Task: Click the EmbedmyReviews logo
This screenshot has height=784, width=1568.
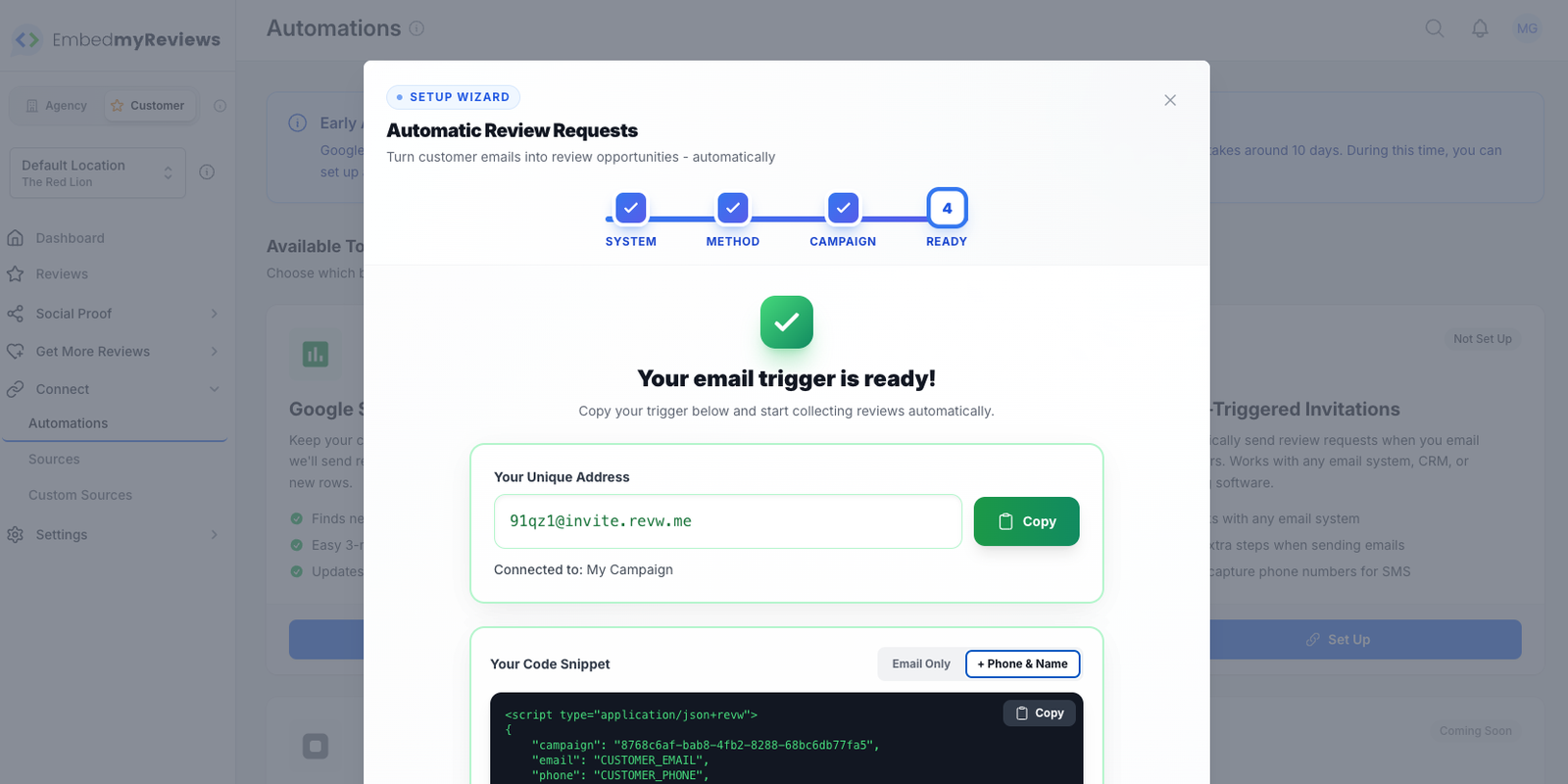Action: point(116,40)
